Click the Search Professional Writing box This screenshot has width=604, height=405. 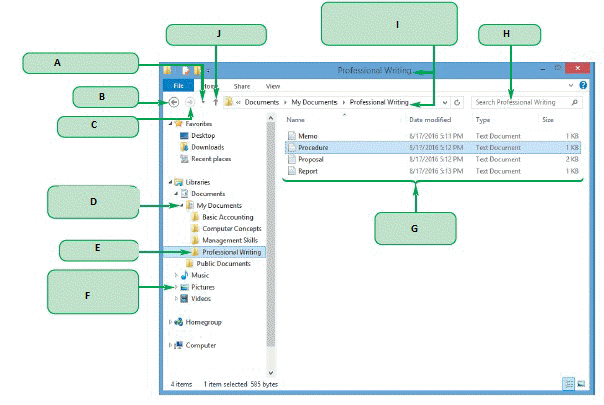[x=520, y=102]
